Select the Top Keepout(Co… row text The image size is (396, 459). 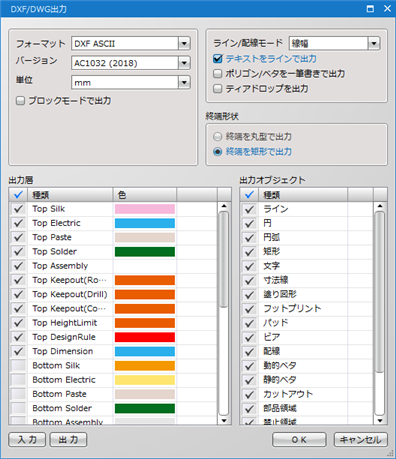tap(69, 309)
